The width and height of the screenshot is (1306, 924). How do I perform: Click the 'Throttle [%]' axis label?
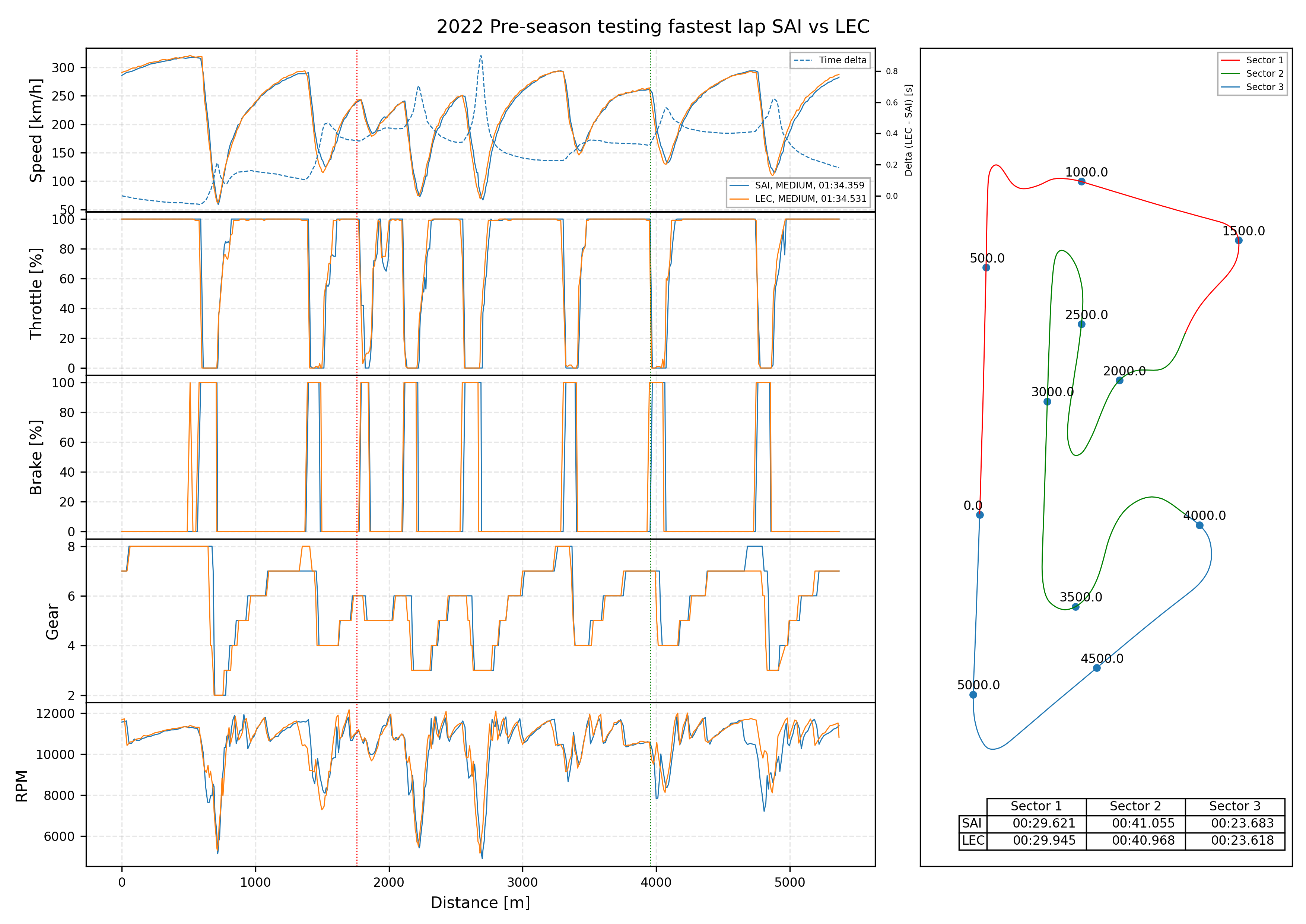click(36, 293)
